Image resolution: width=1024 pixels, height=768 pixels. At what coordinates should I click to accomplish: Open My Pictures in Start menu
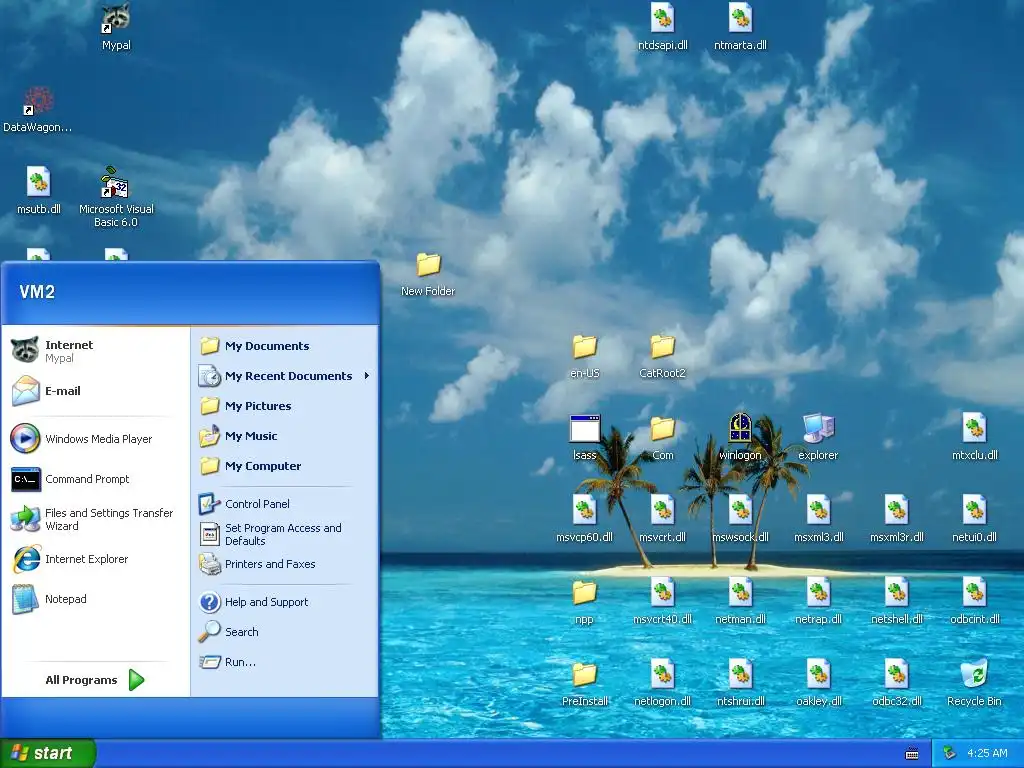(285, 406)
